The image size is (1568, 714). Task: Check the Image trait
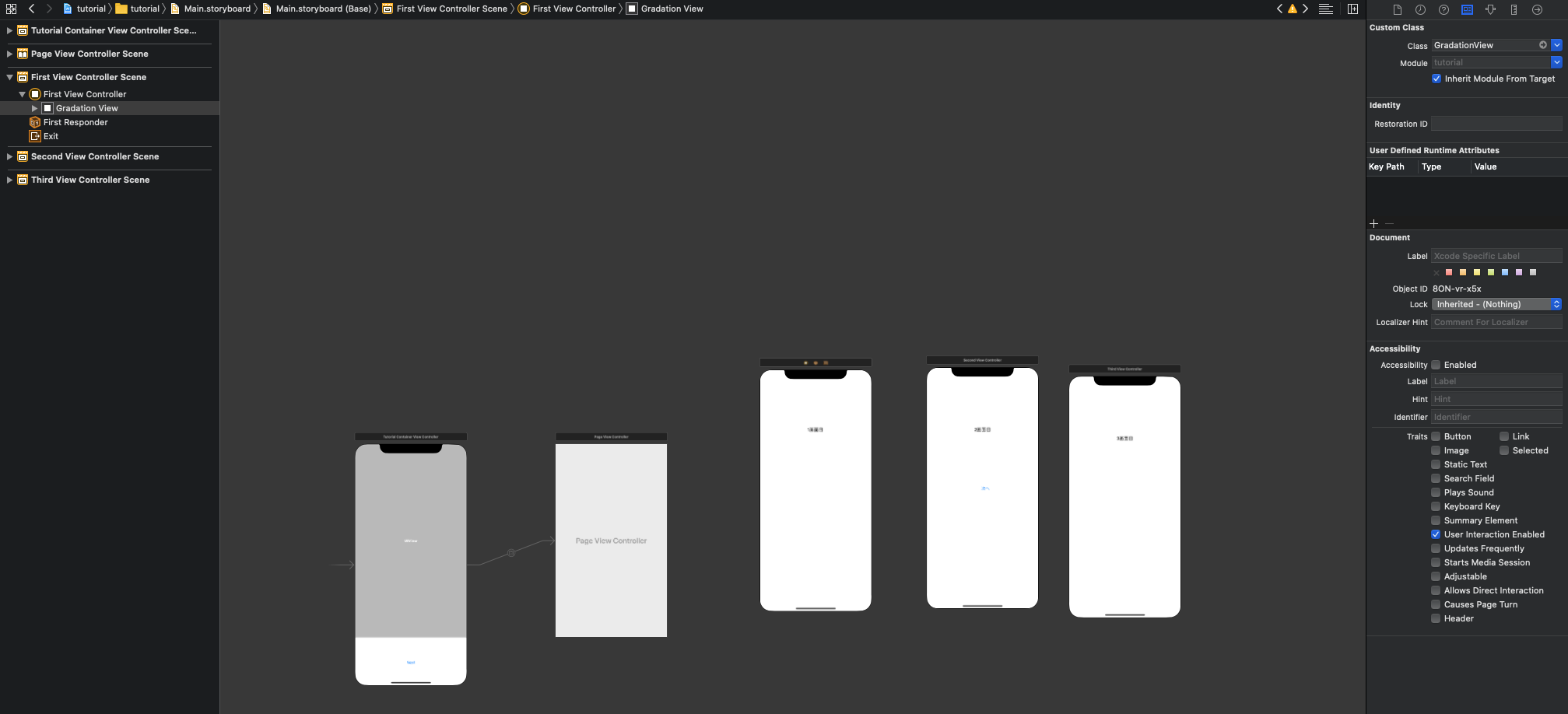[1436, 450]
